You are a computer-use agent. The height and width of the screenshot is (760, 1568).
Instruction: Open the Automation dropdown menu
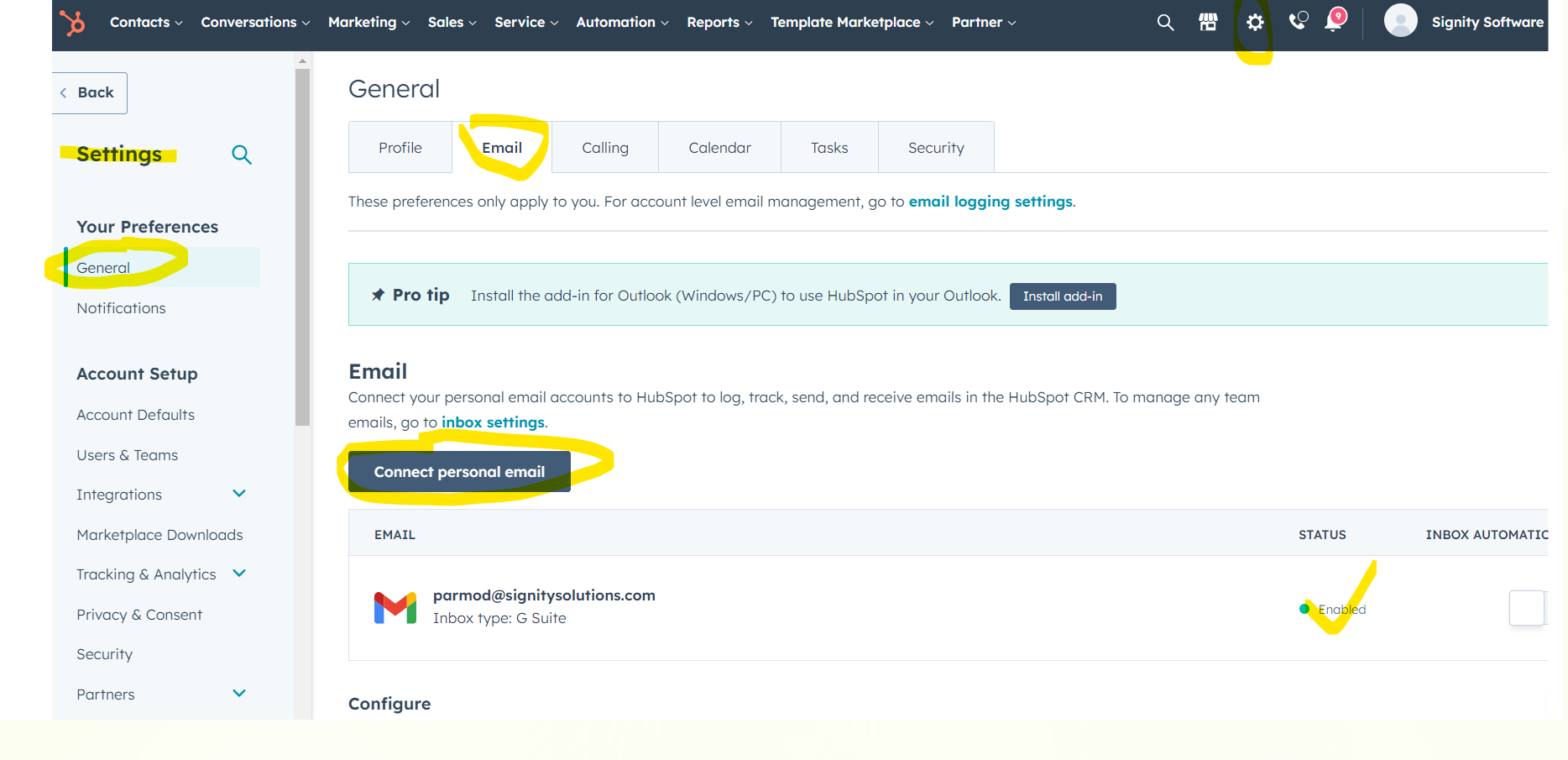(x=622, y=23)
